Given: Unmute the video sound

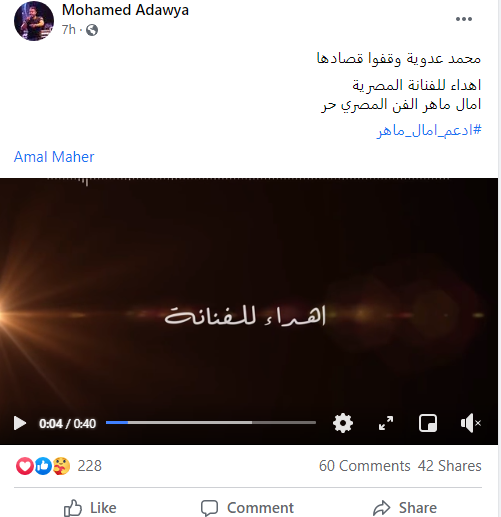Looking at the screenshot, I should coord(471,423).
